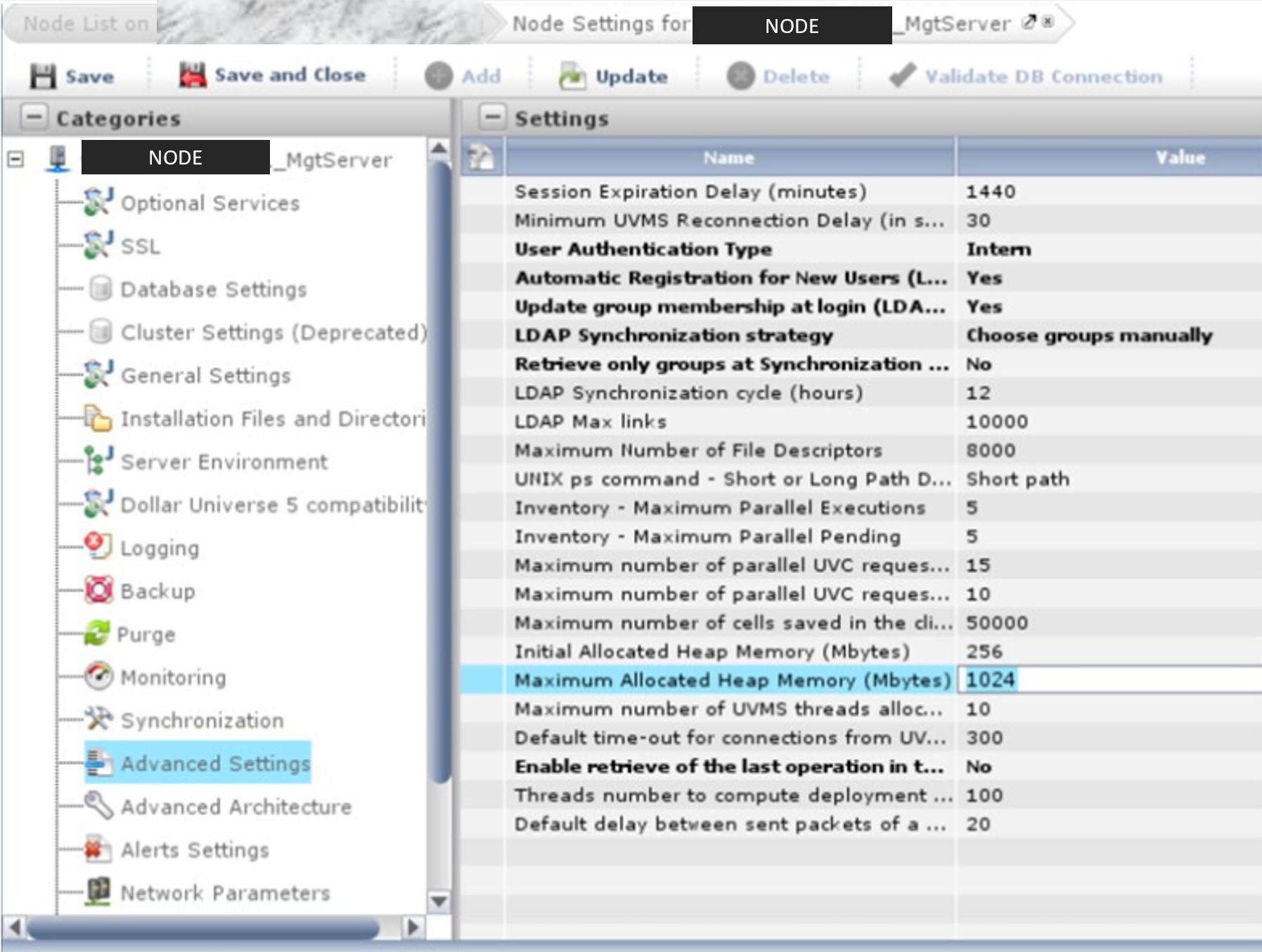1262x952 pixels.
Task: Open Advanced Architecture category
Action: (x=236, y=806)
